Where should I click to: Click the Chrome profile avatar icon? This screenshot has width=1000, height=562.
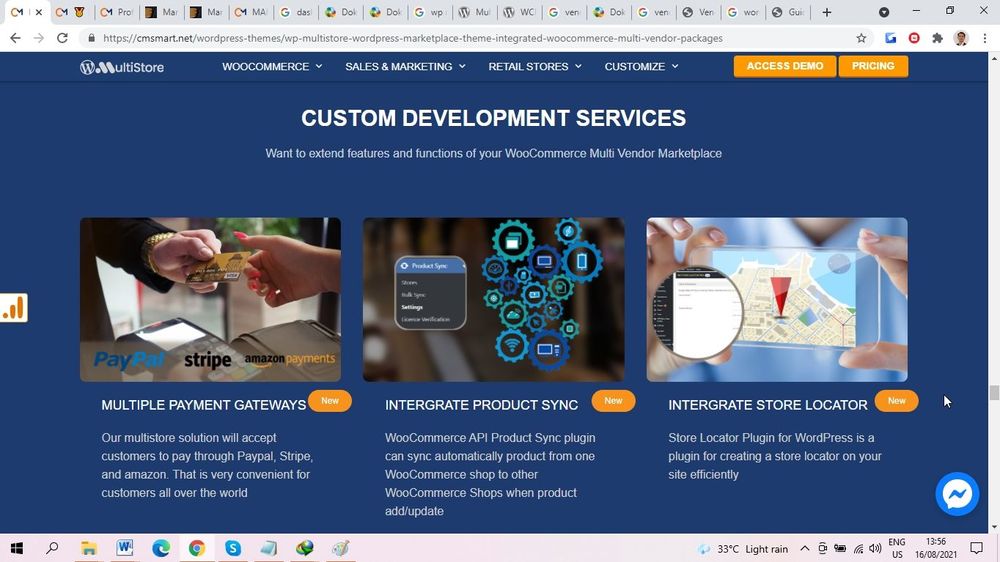coord(961,38)
